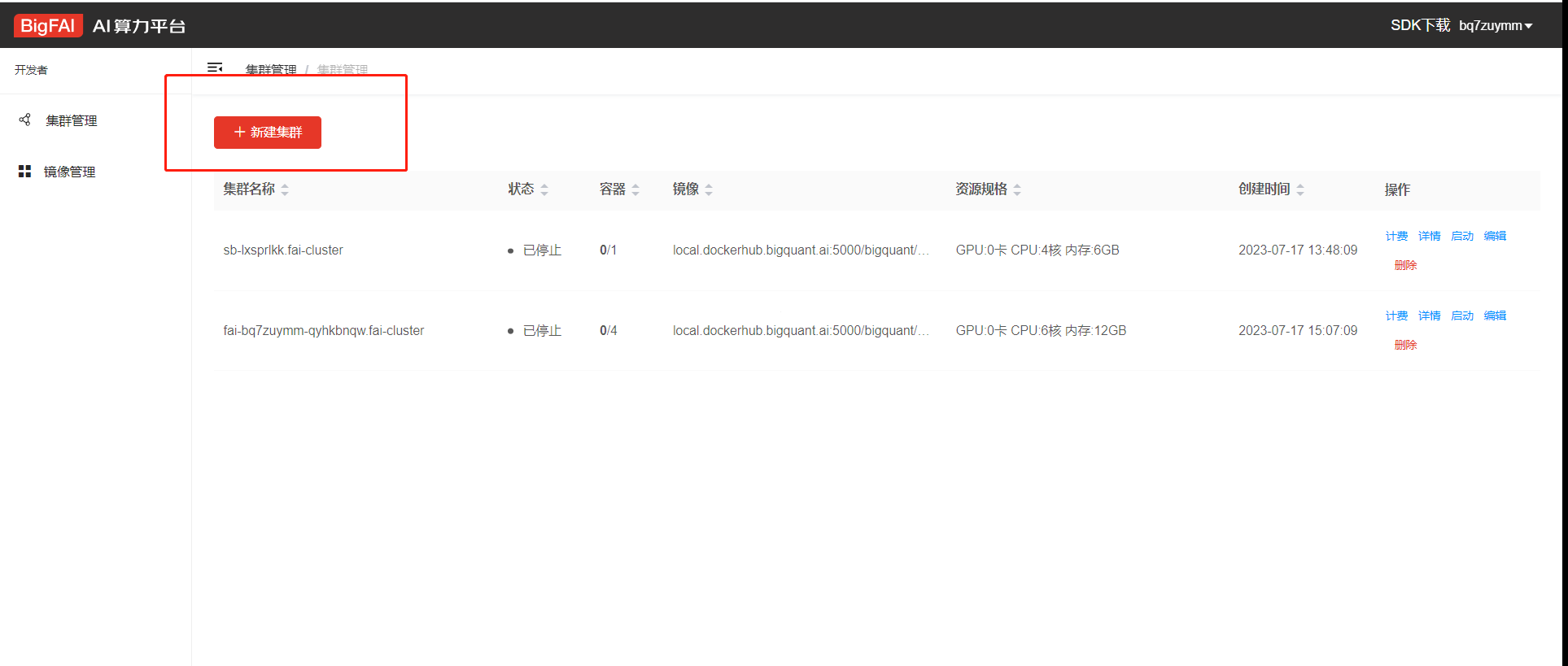View 详情 of fai-bq7zuymm-qyhkbnqw cluster
Screen dimensions: 1568x666
(x=1429, y=316)
